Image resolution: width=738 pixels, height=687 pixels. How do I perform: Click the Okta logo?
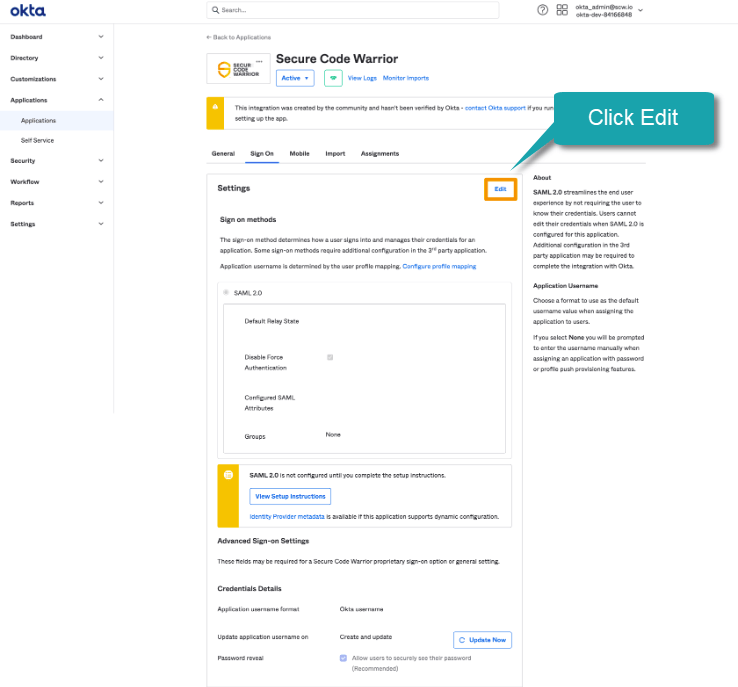pos(28,10)
